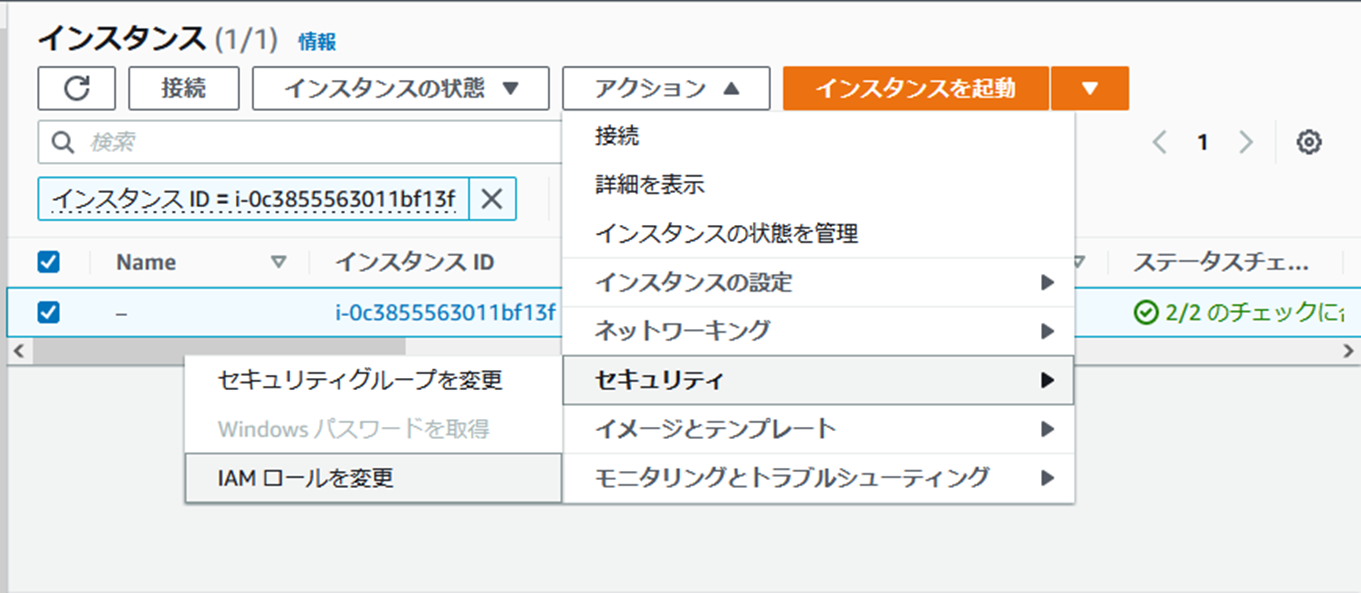This screenshot has width=1361, height=593.
Task: Click the refresh instances icon button
Action: [77, 88]
